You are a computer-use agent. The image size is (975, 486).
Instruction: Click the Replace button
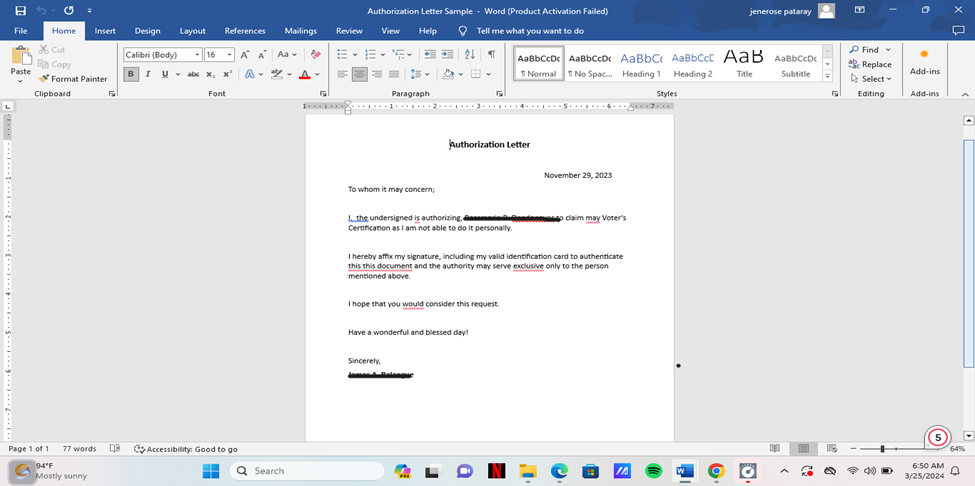point(871,64)
